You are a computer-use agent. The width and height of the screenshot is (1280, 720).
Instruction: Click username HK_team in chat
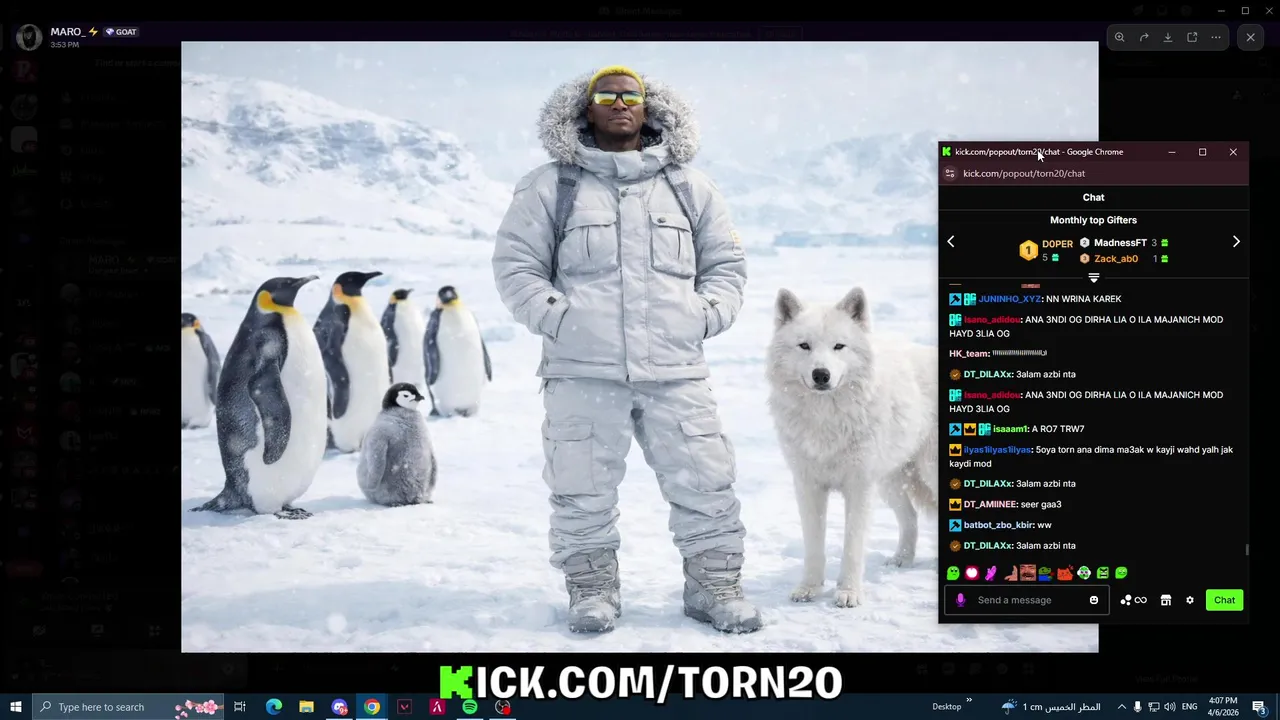click(969, 354)
